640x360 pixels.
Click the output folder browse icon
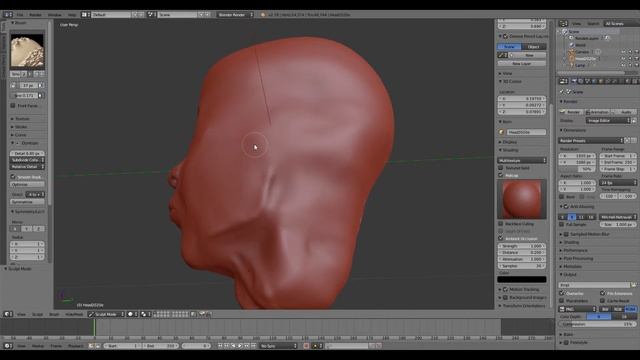coord(633,285)
